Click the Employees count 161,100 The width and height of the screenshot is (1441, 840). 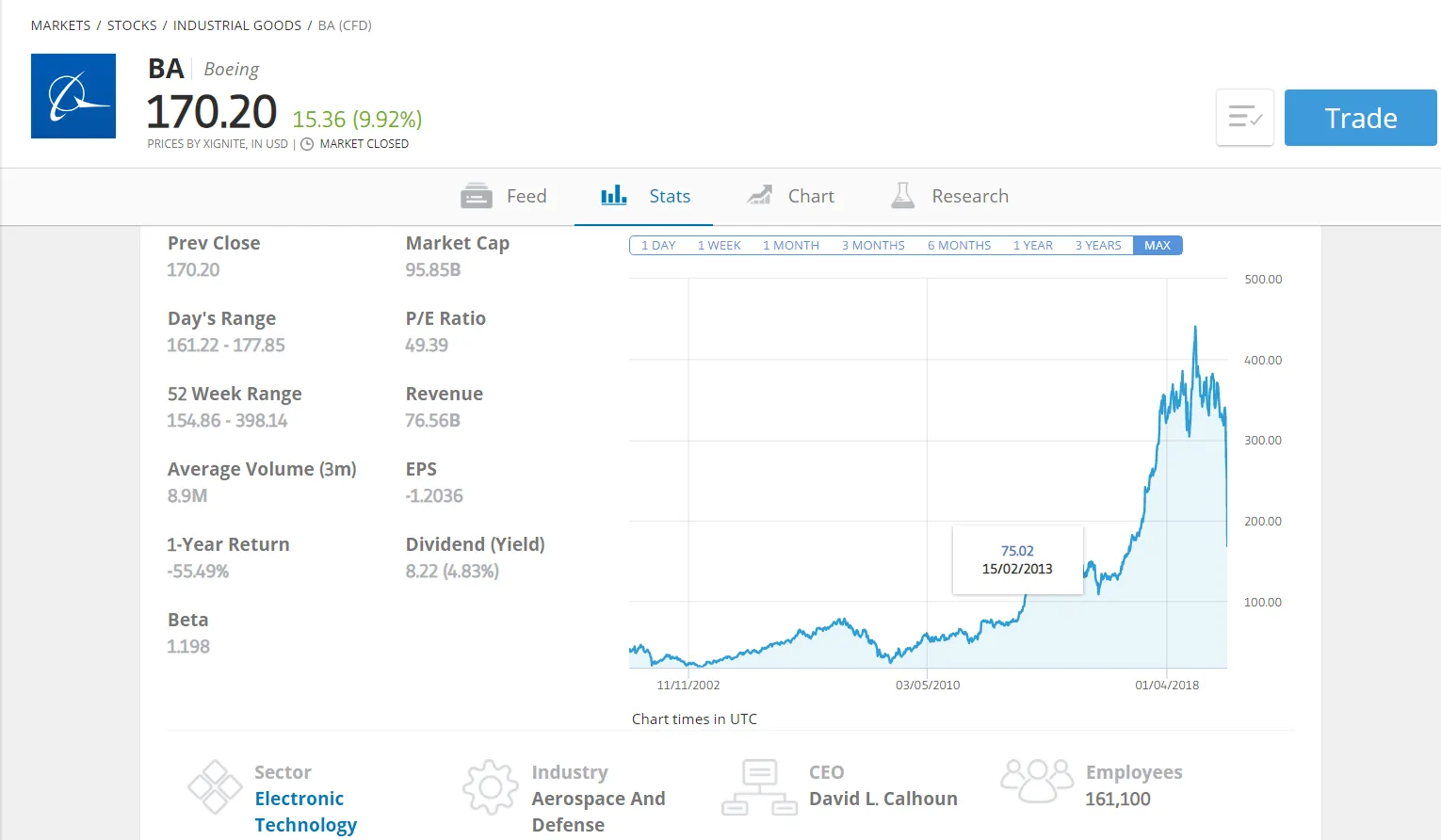point(1118,799)
